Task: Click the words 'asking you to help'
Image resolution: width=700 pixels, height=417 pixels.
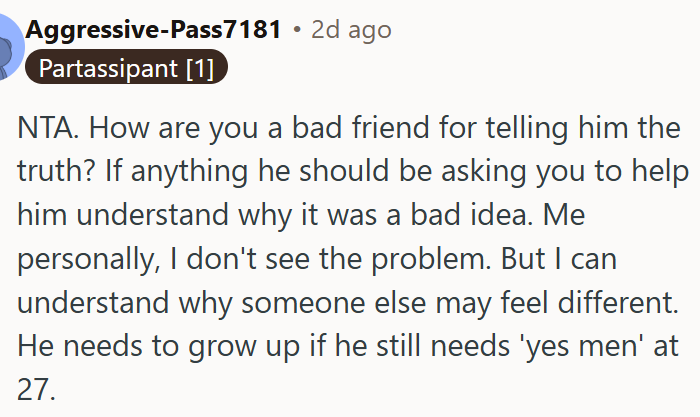Action: coord(565,172)
